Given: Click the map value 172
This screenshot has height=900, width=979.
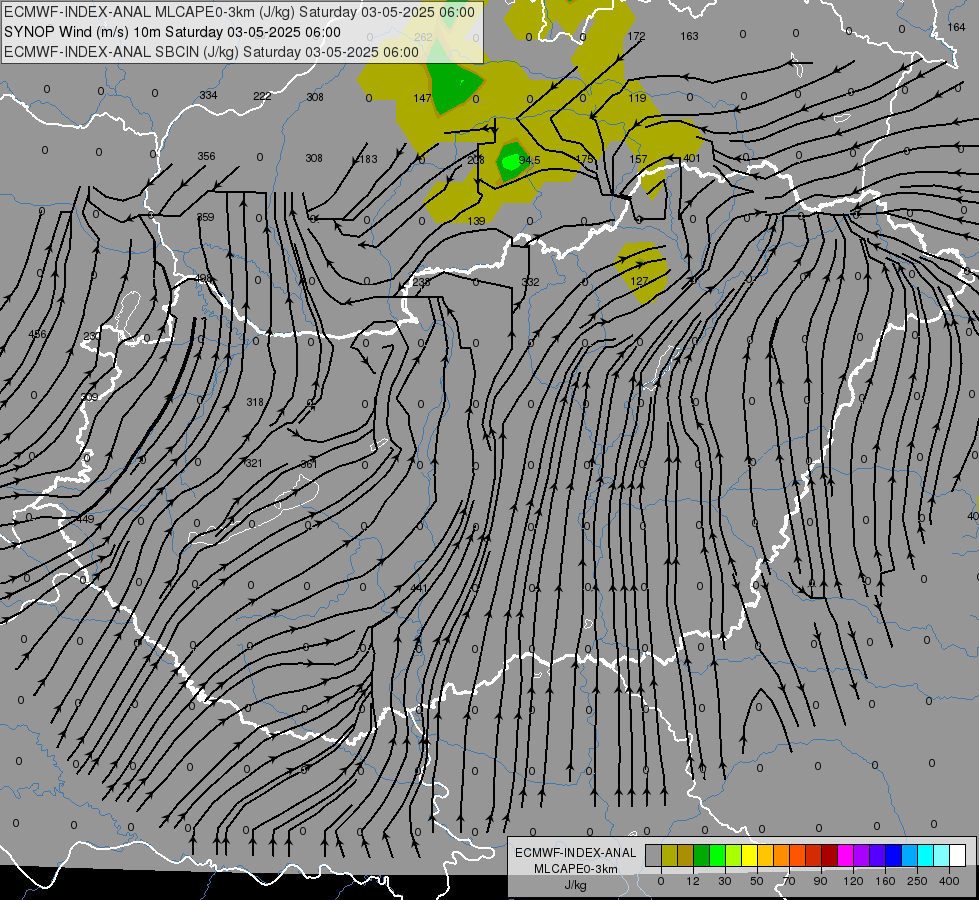Looking at the screenshot, I should [636, 36].
